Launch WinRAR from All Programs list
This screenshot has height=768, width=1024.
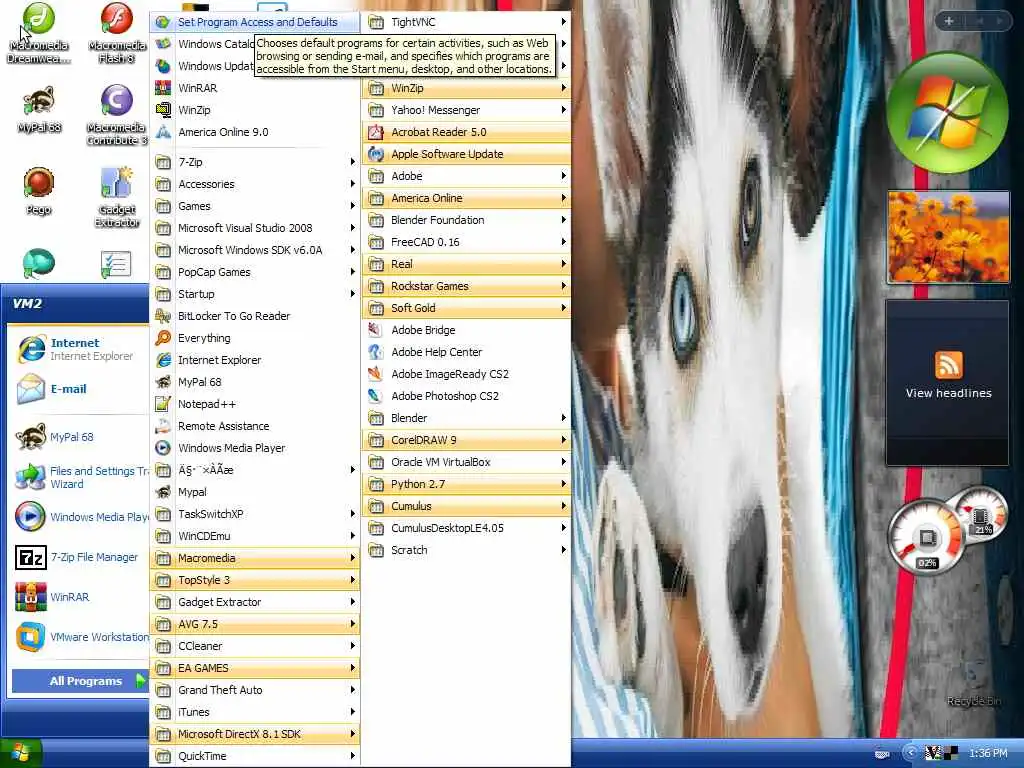pyautogui.click(x=255, y=88)
